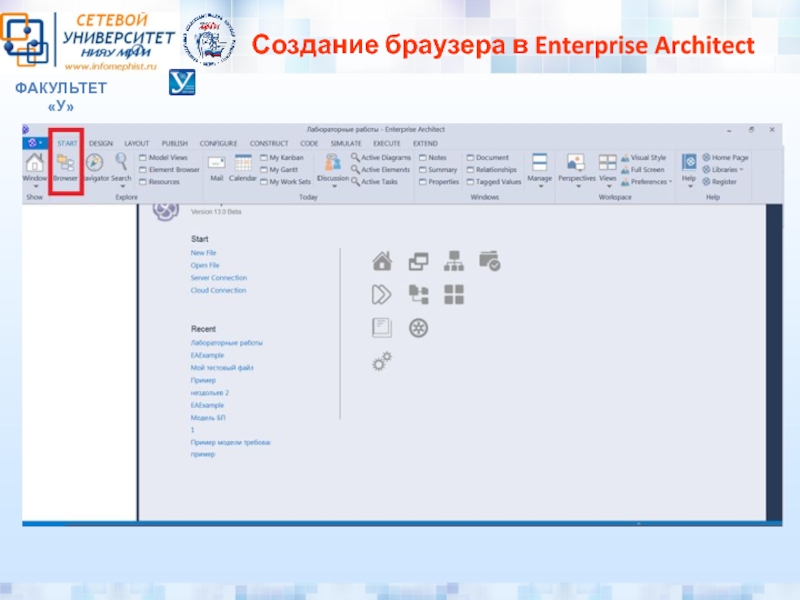Open recent file 'Мой тестовый файл'

pyautogui.click(x=222, y=367)
